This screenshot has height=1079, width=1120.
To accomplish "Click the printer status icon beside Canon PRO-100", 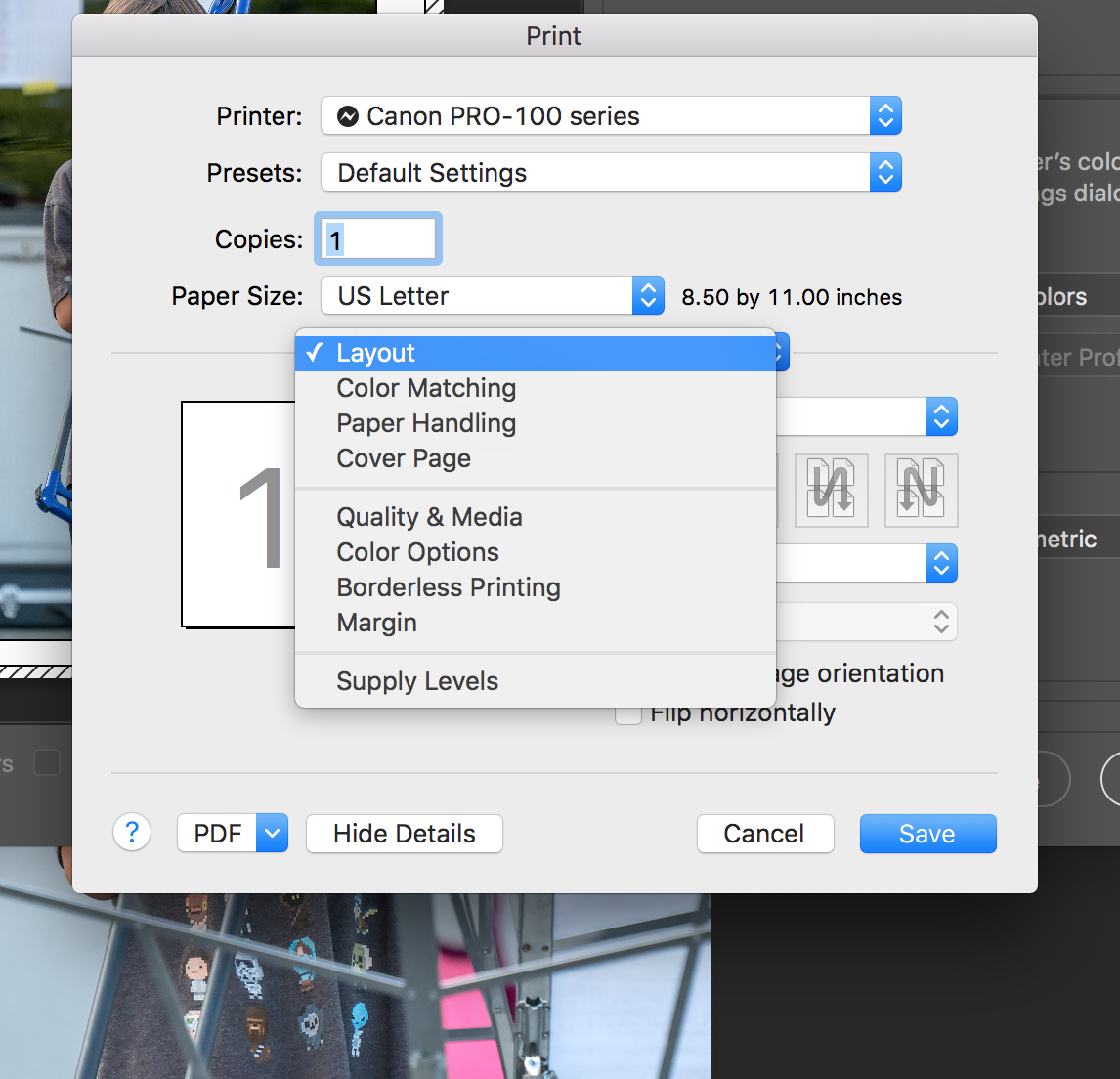I will point(349,115).
